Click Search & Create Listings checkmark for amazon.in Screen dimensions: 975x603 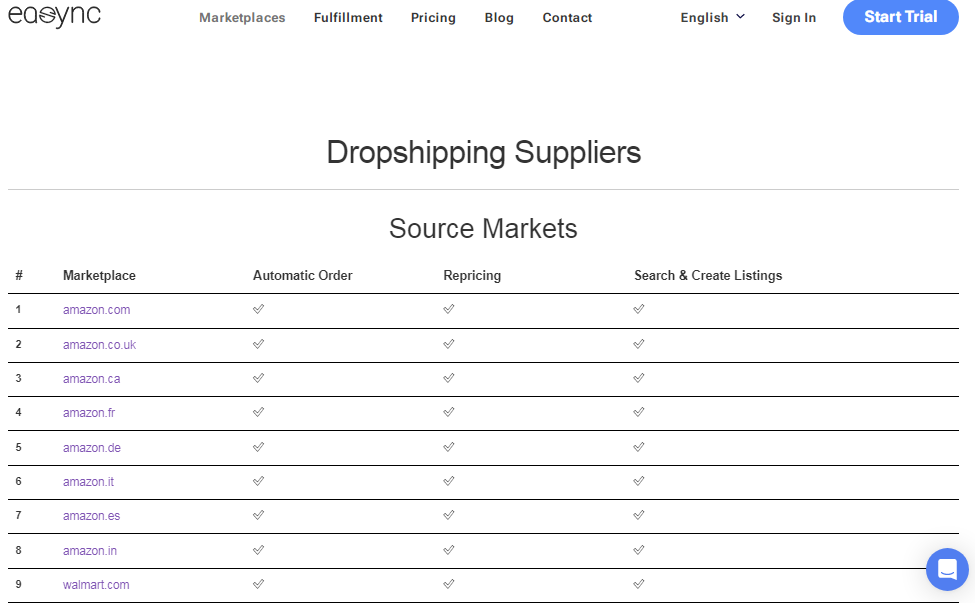click(639, 550)
